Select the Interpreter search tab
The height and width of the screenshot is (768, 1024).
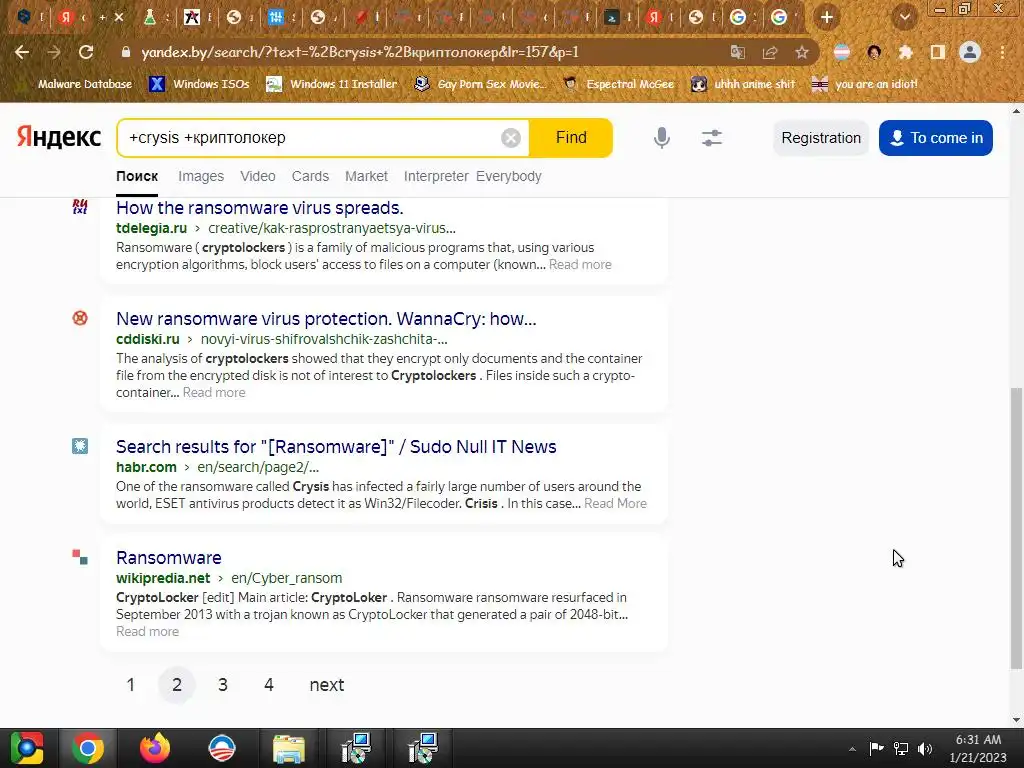pos(436,176)
